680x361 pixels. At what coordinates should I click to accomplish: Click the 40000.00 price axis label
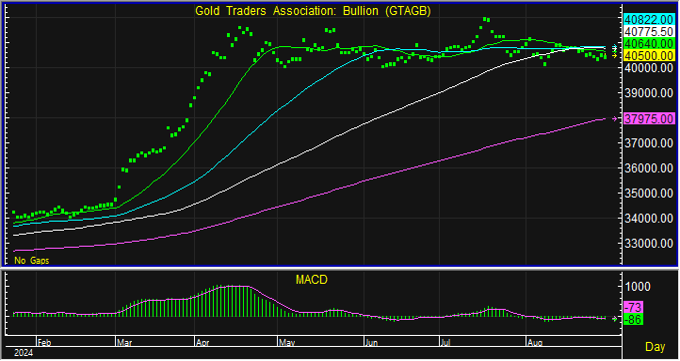pos(649,68)
